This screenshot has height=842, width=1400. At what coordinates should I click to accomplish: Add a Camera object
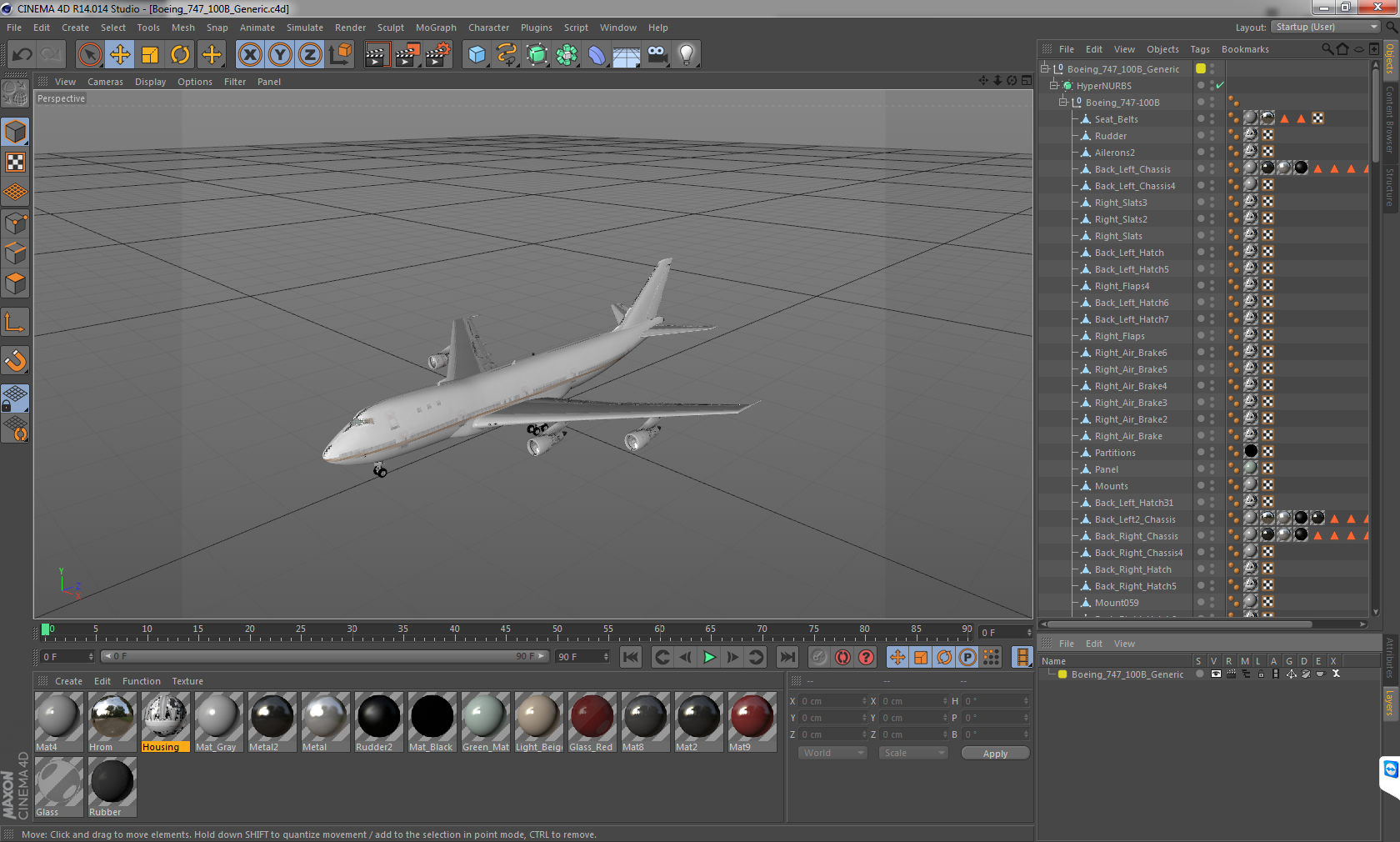coord(657,55)
